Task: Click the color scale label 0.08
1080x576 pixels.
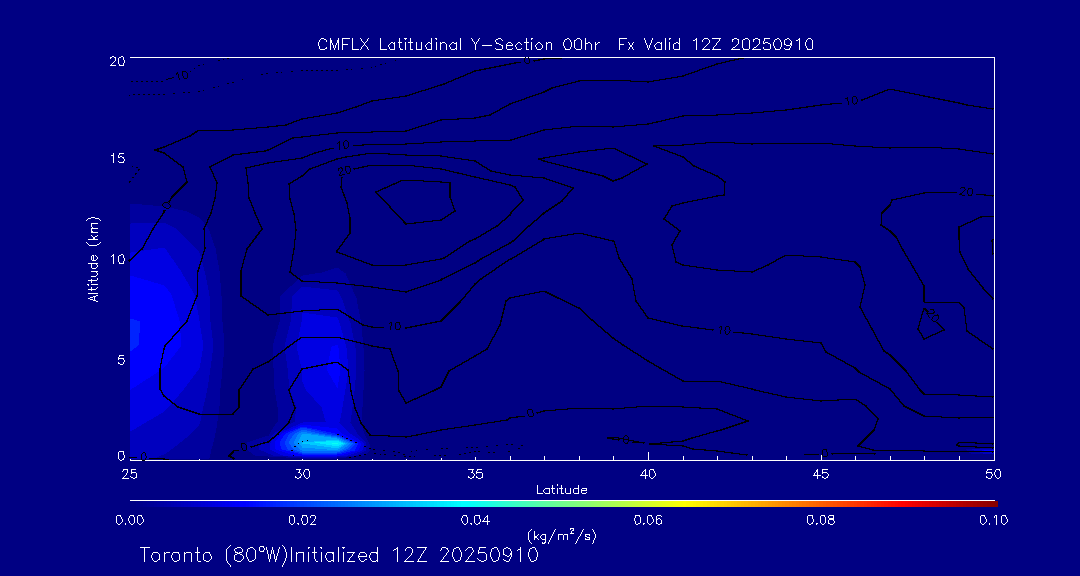Action: coord(821,520)
